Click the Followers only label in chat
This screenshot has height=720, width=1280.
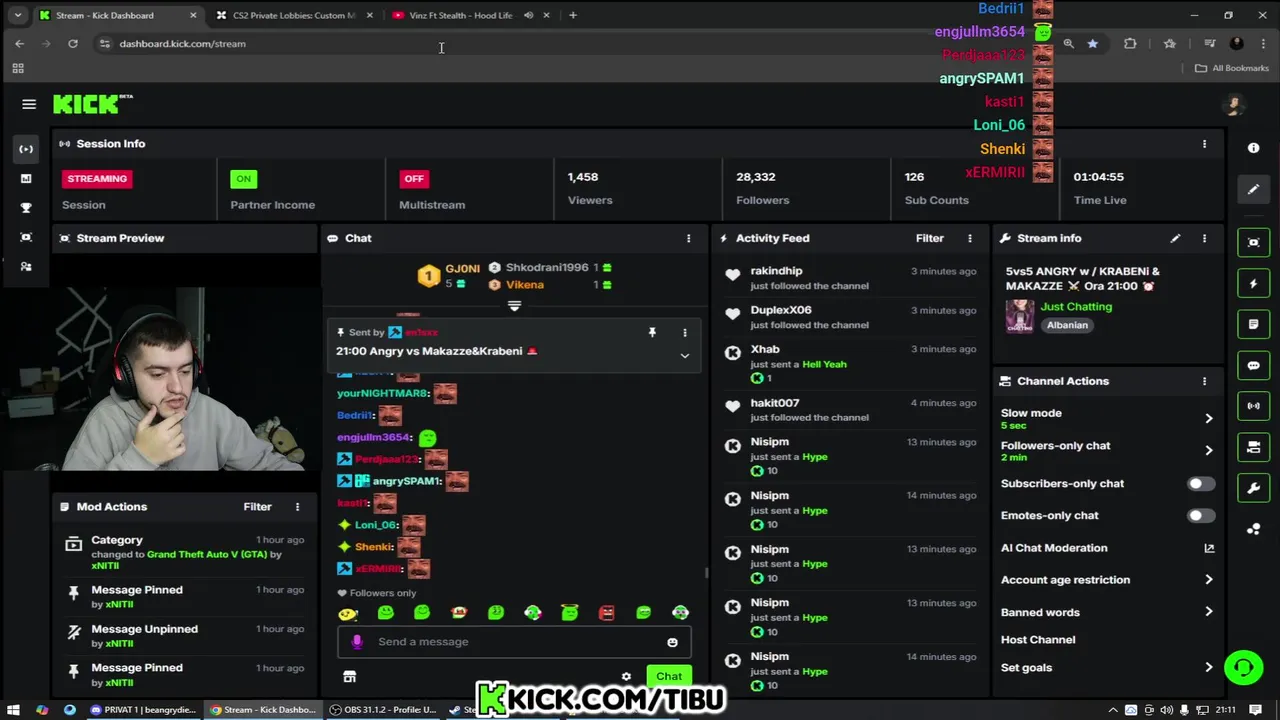(x=376, y=593)
